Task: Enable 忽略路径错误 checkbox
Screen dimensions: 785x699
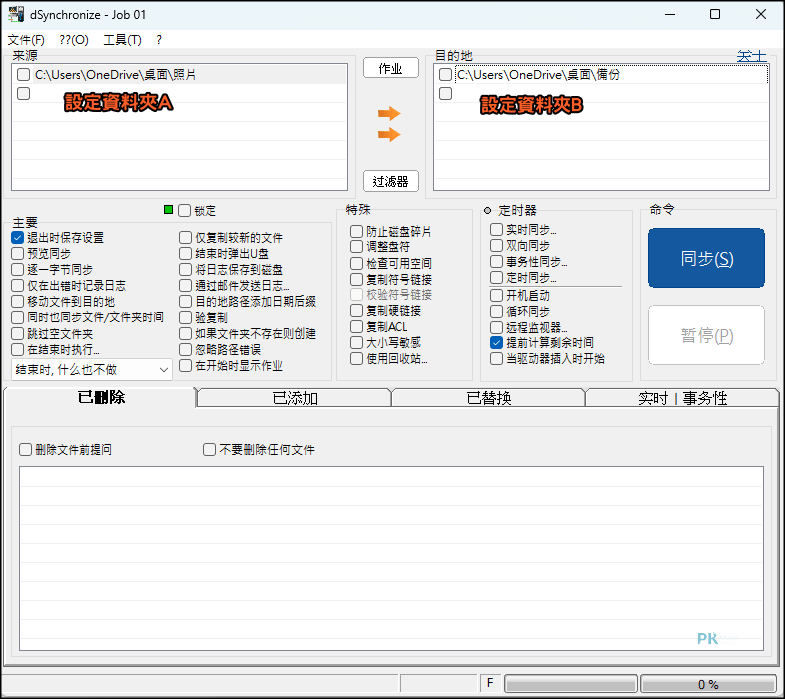Action: tap(186, 350)
